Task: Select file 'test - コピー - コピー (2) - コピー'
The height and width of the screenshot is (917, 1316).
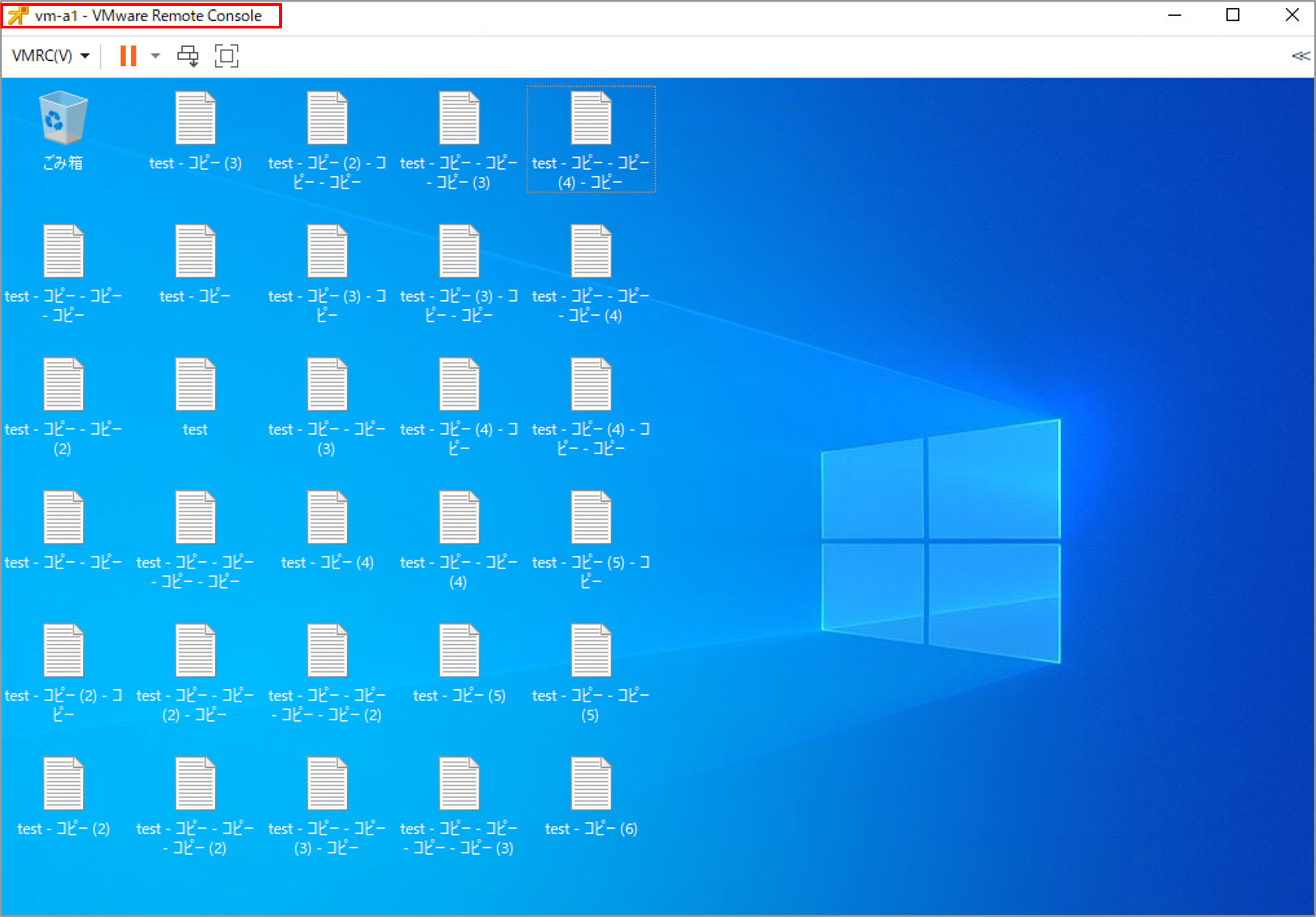Action: point(195,673)
